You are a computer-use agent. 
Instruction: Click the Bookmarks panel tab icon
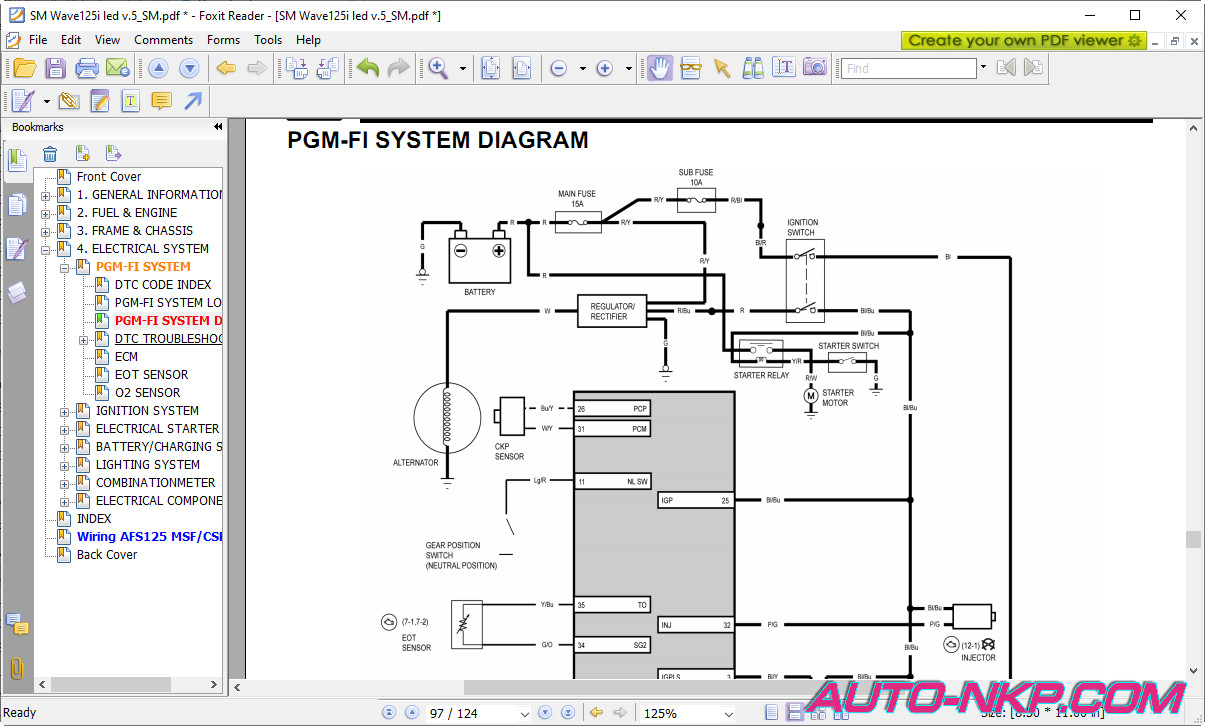click(17, 160)
